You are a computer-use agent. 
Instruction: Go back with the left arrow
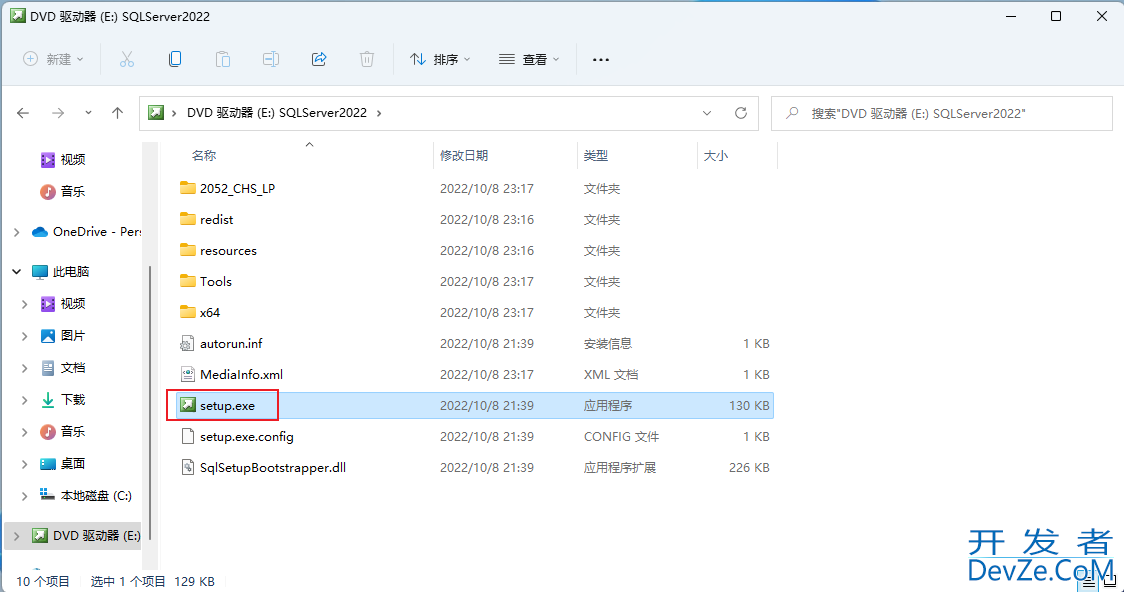(x=23, y=113)
